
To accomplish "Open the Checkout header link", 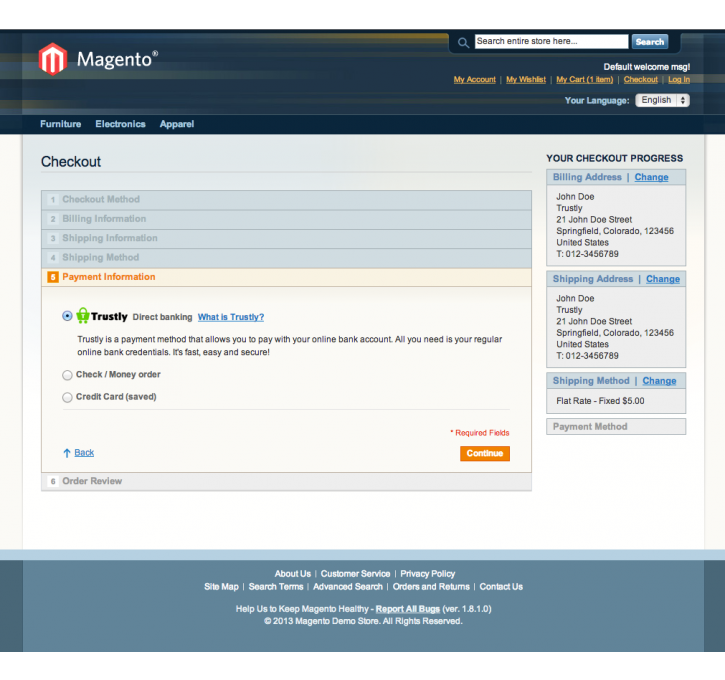I will (640, 80).
